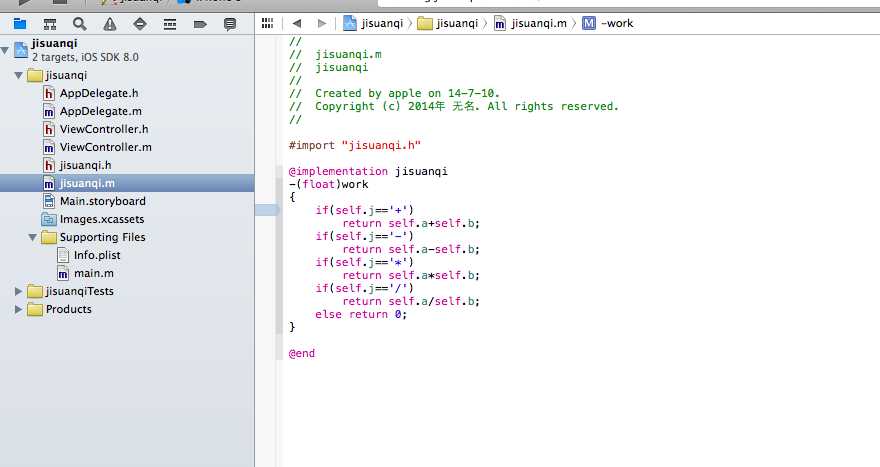Click the #import "jisuanqi.h" line

point(355,145)
